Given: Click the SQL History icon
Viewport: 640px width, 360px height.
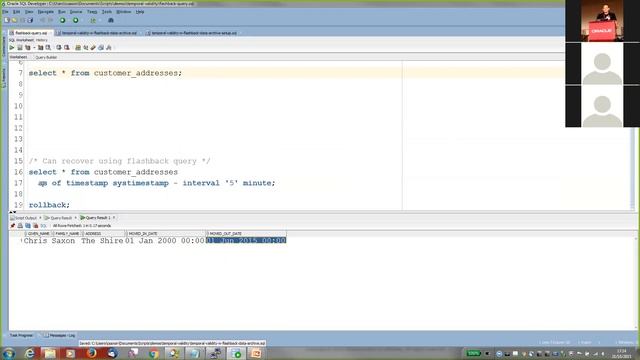Looking at the screenshot, I should 101,48.
